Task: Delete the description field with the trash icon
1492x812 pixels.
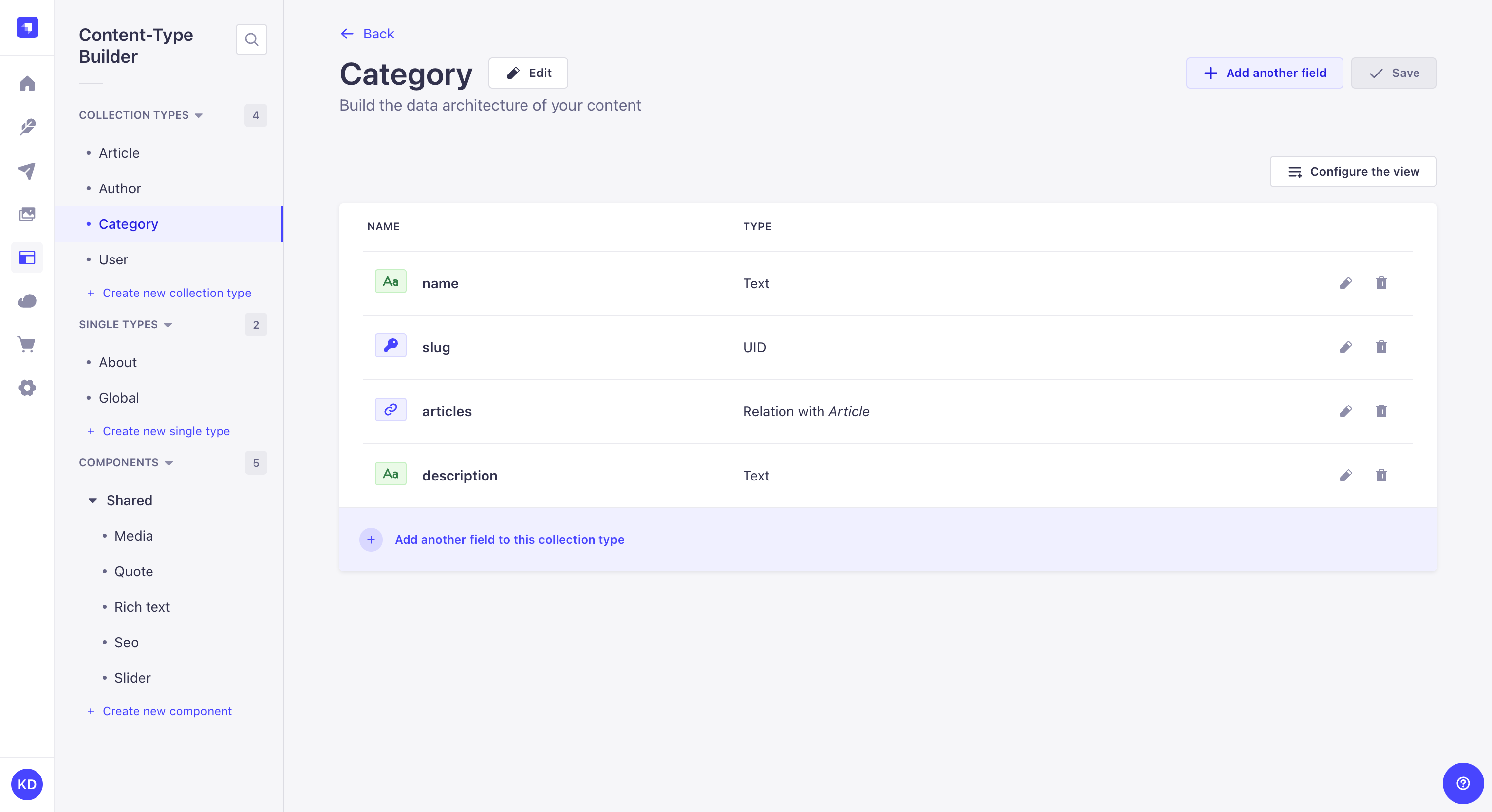Action: [1381, 476]
